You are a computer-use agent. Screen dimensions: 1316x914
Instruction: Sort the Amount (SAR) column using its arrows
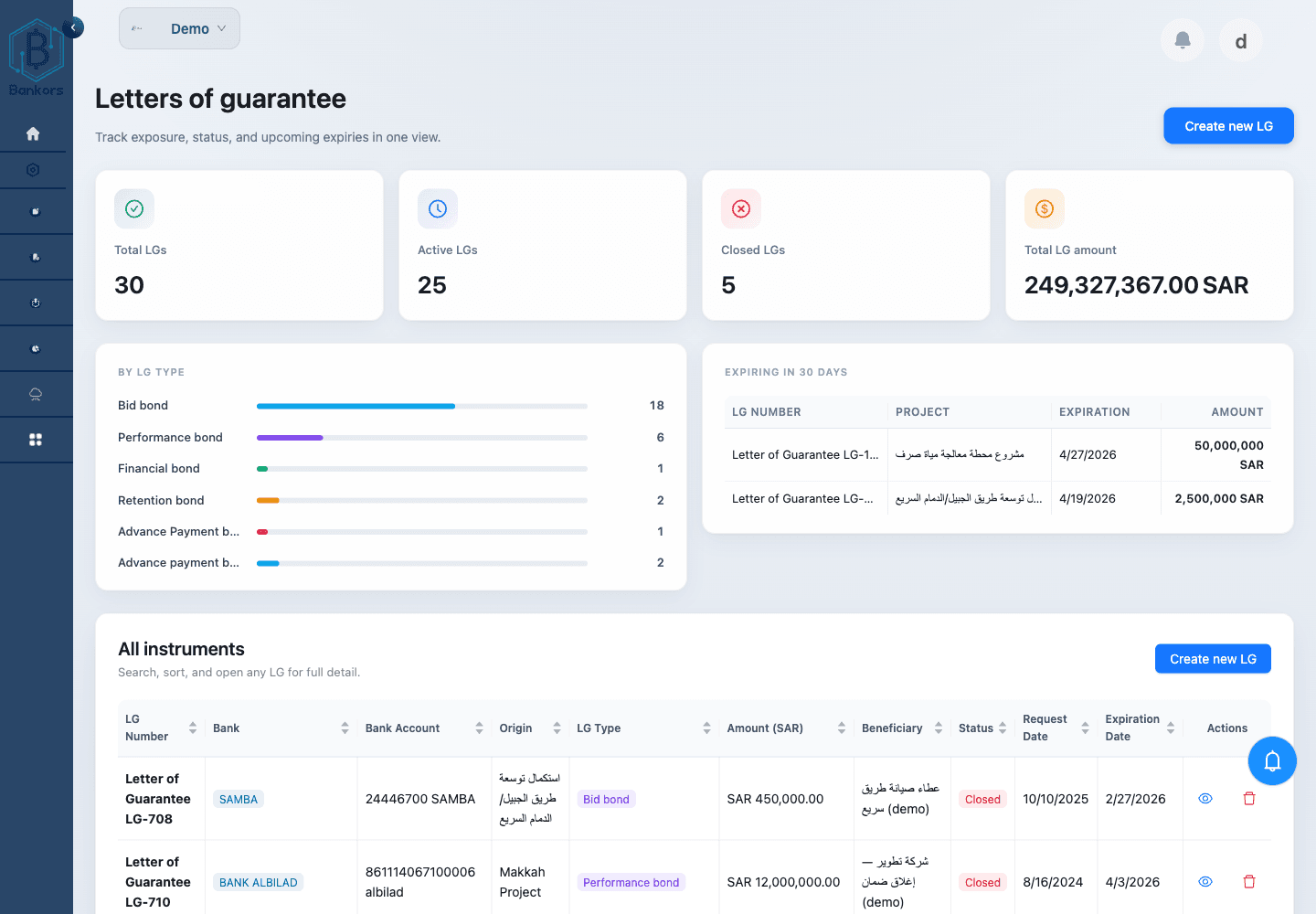pyautogui.click(x=841, y=728)
